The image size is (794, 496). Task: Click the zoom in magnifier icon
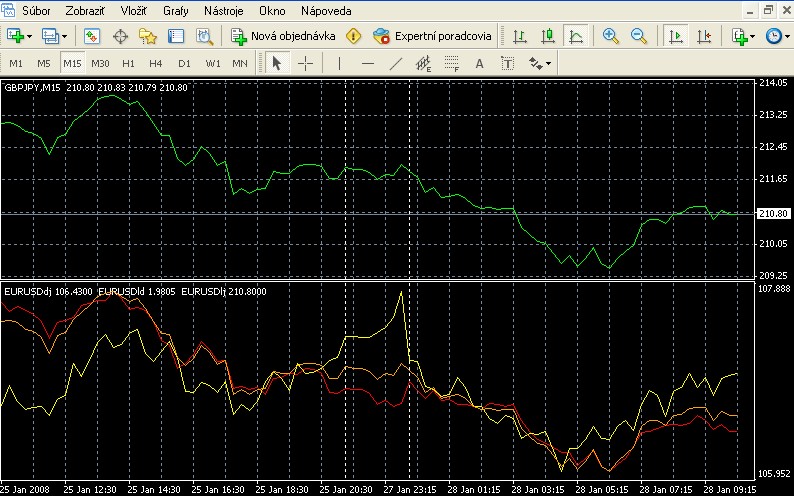click(611, 36)
